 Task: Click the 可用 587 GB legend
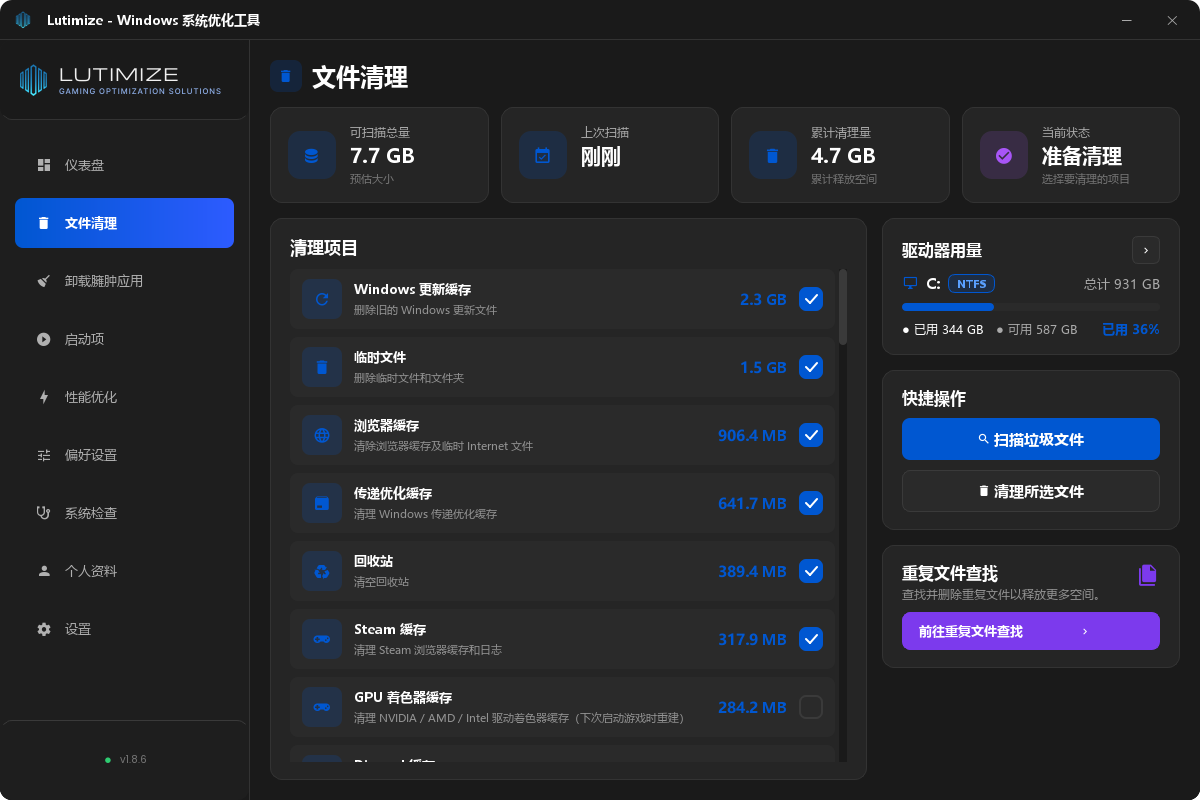(x=1037, y=329)
